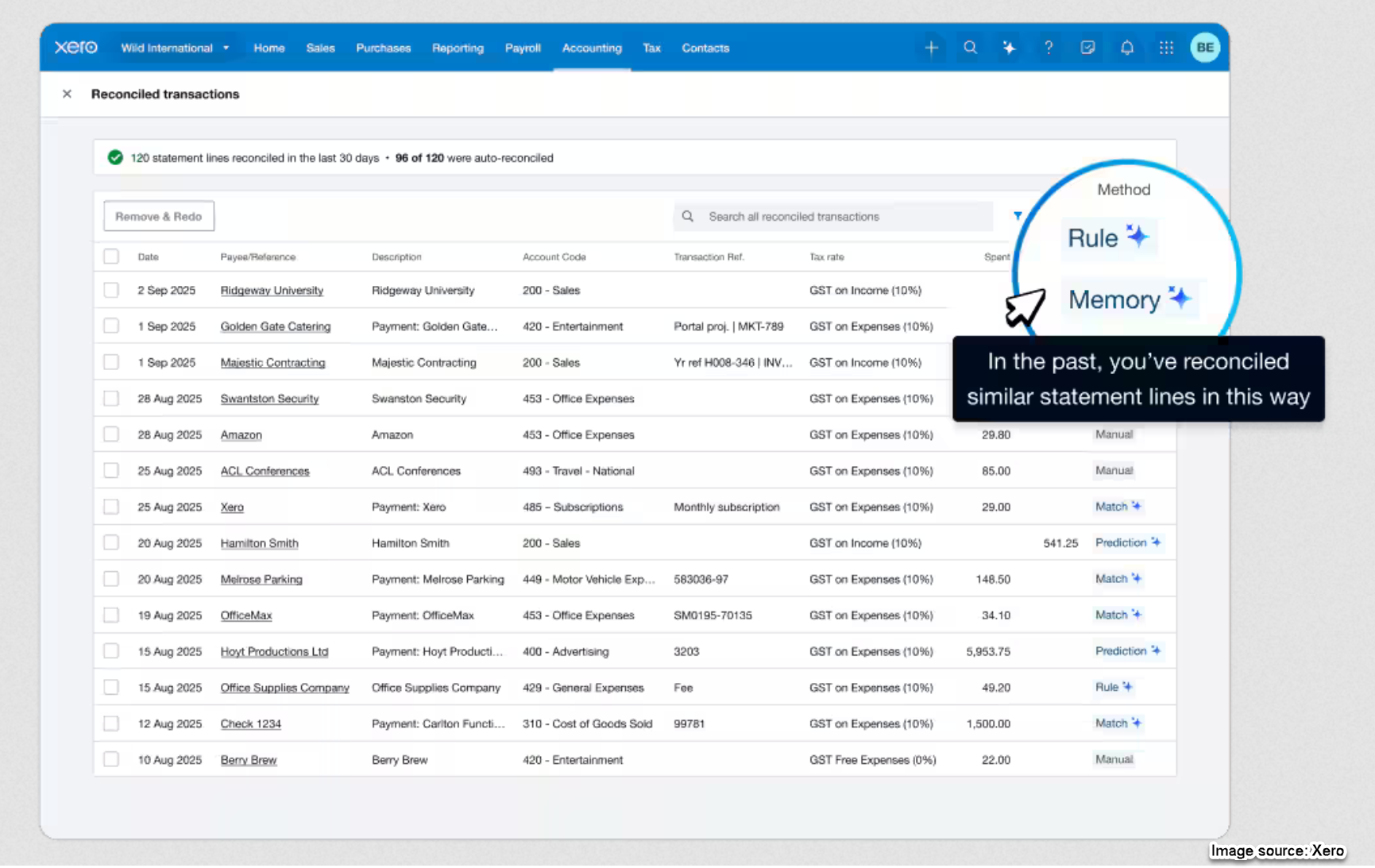Open the notifications bell
The image size is (1375, 868).
[x=1126, y=48]
